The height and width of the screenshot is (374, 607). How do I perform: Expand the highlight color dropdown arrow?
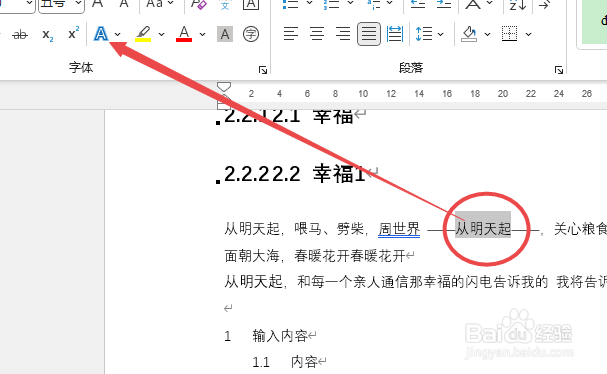tap(161, 34)
